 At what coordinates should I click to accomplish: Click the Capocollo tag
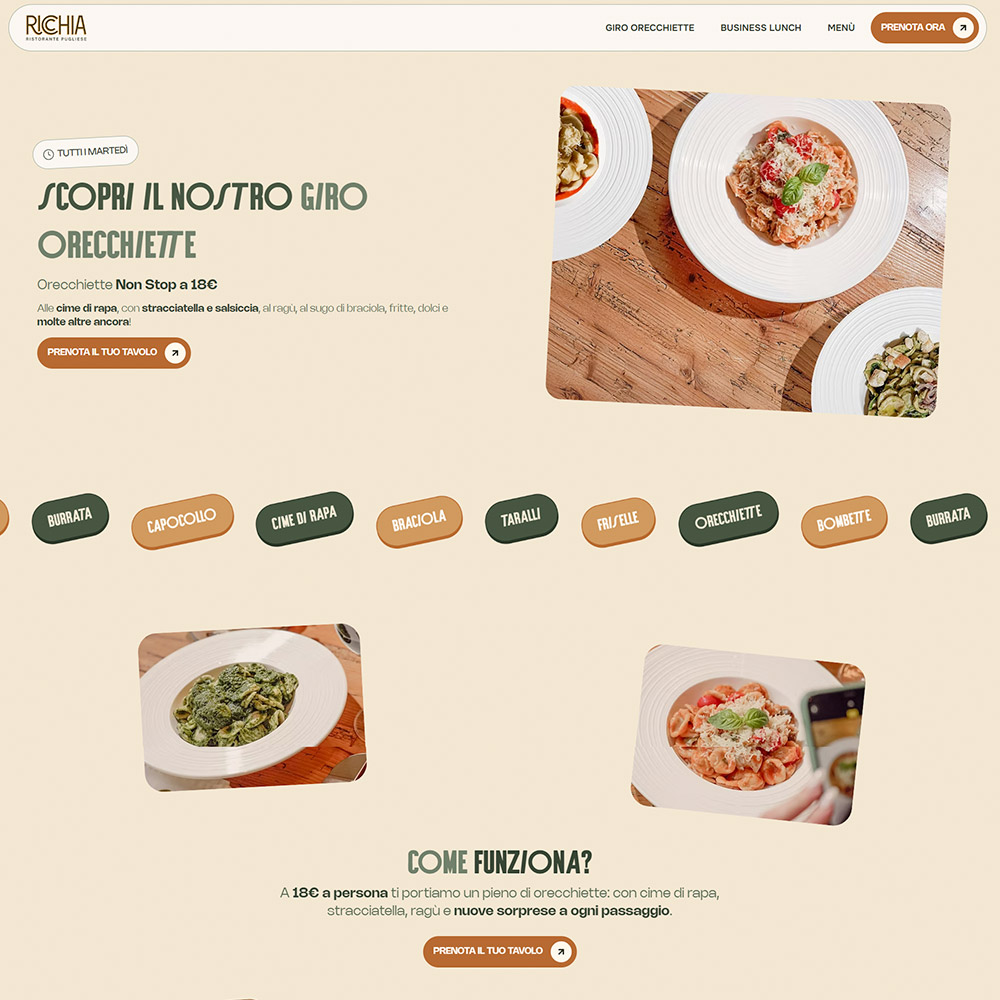click(x=182, y=521)
